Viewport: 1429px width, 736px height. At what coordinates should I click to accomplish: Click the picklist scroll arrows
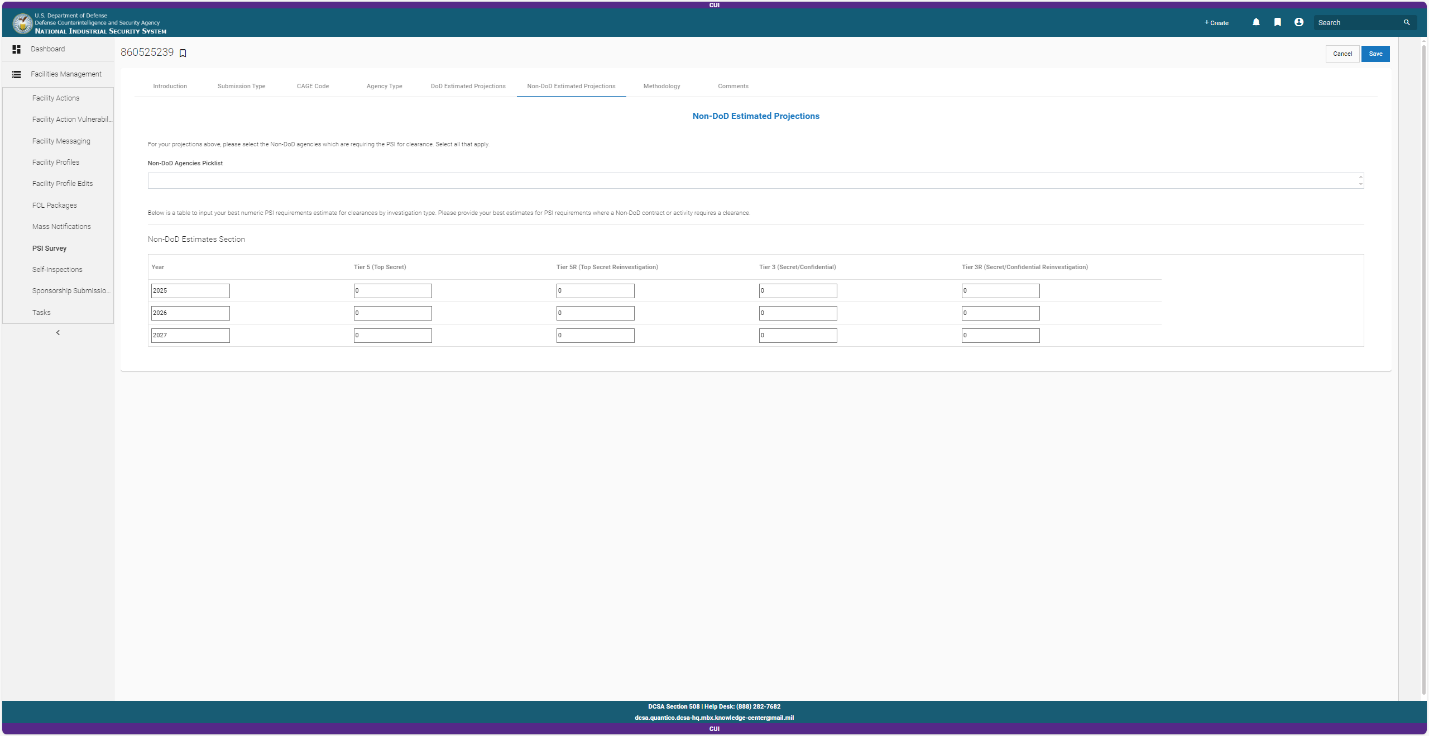point(1360,180)
